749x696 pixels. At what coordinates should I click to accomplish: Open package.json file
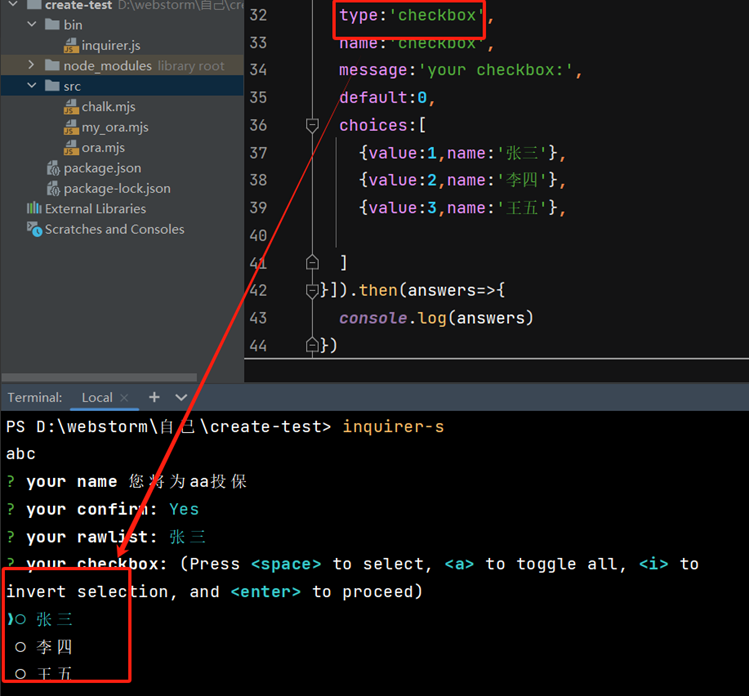click(102, 168)
